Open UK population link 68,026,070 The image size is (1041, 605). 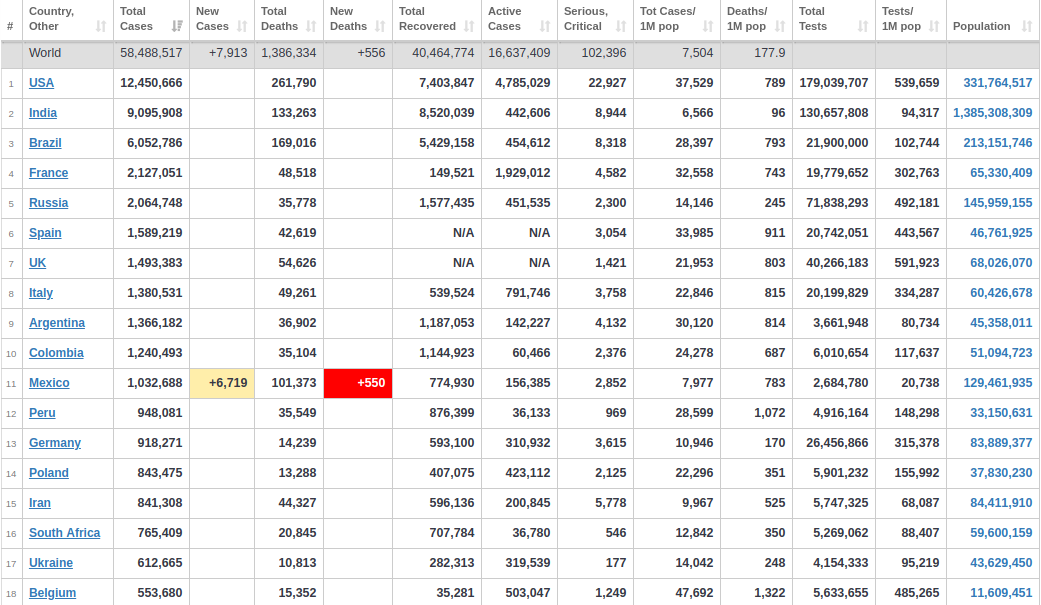click(1001, 263)
